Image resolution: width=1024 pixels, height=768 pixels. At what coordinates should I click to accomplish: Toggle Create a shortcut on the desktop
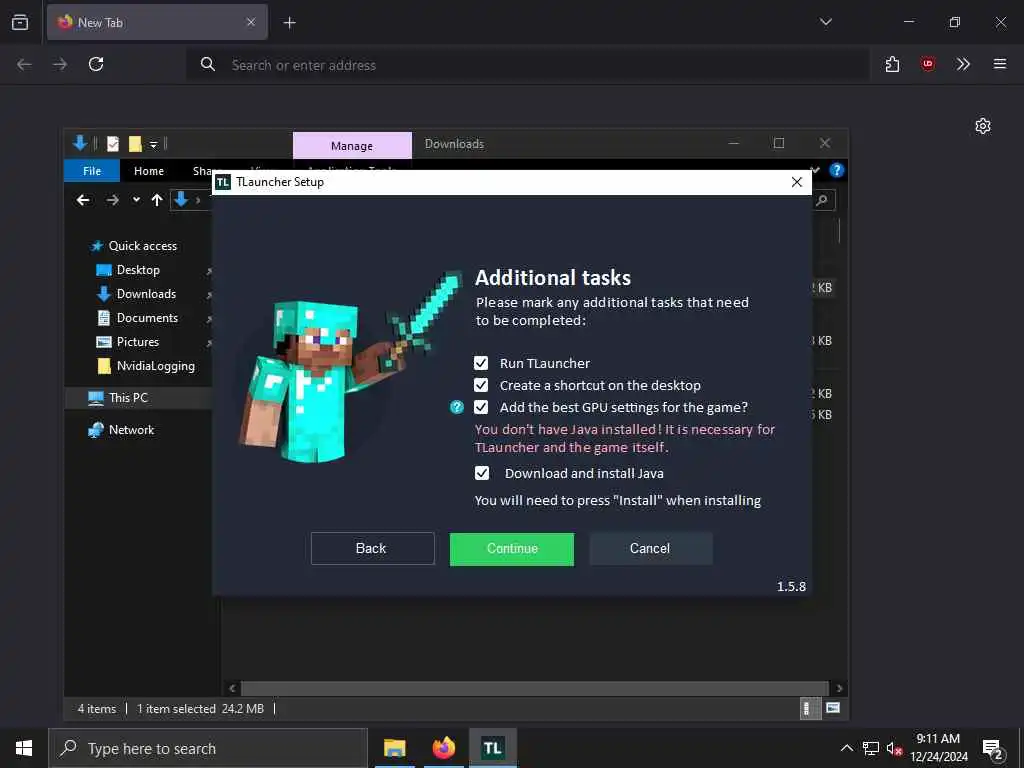point(481,385)
